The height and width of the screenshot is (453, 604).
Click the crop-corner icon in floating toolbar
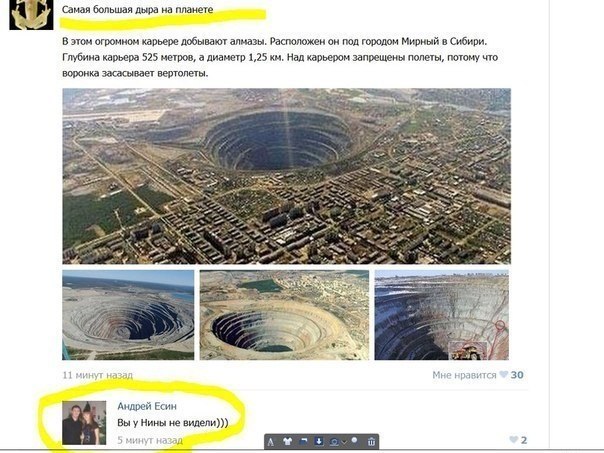(x=304, y=441)
